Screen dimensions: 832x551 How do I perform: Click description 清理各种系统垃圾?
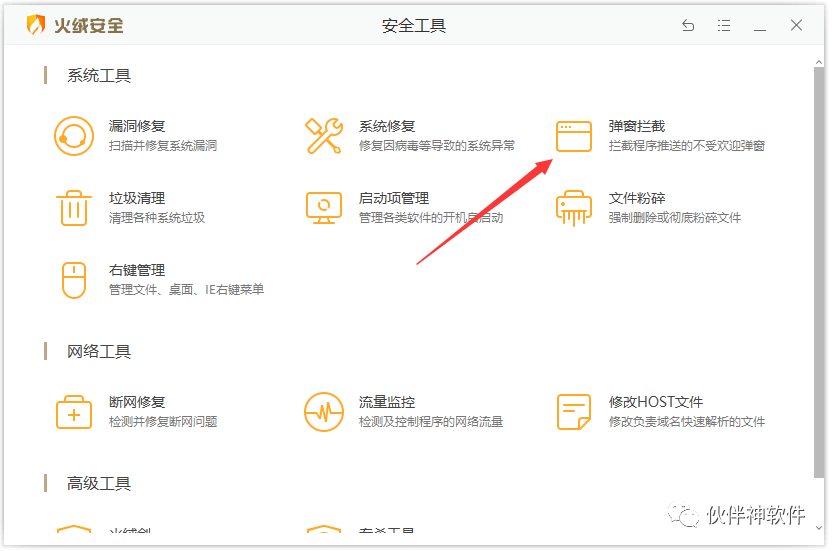[x=157, y=218]
